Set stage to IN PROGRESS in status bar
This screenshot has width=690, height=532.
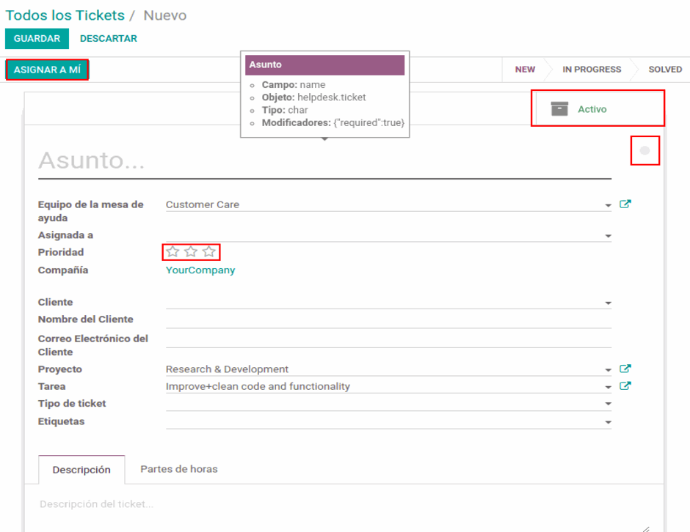coord(591,70)
